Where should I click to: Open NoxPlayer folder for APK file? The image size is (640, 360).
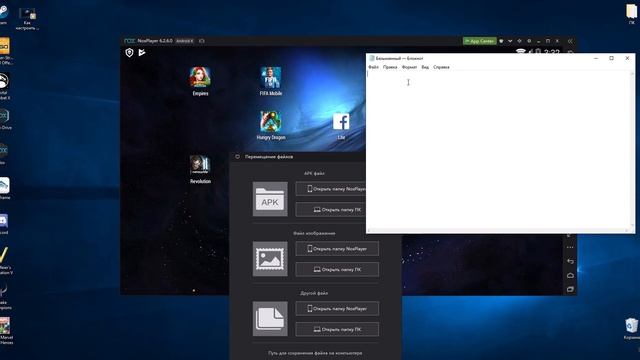tap(331, 189)
